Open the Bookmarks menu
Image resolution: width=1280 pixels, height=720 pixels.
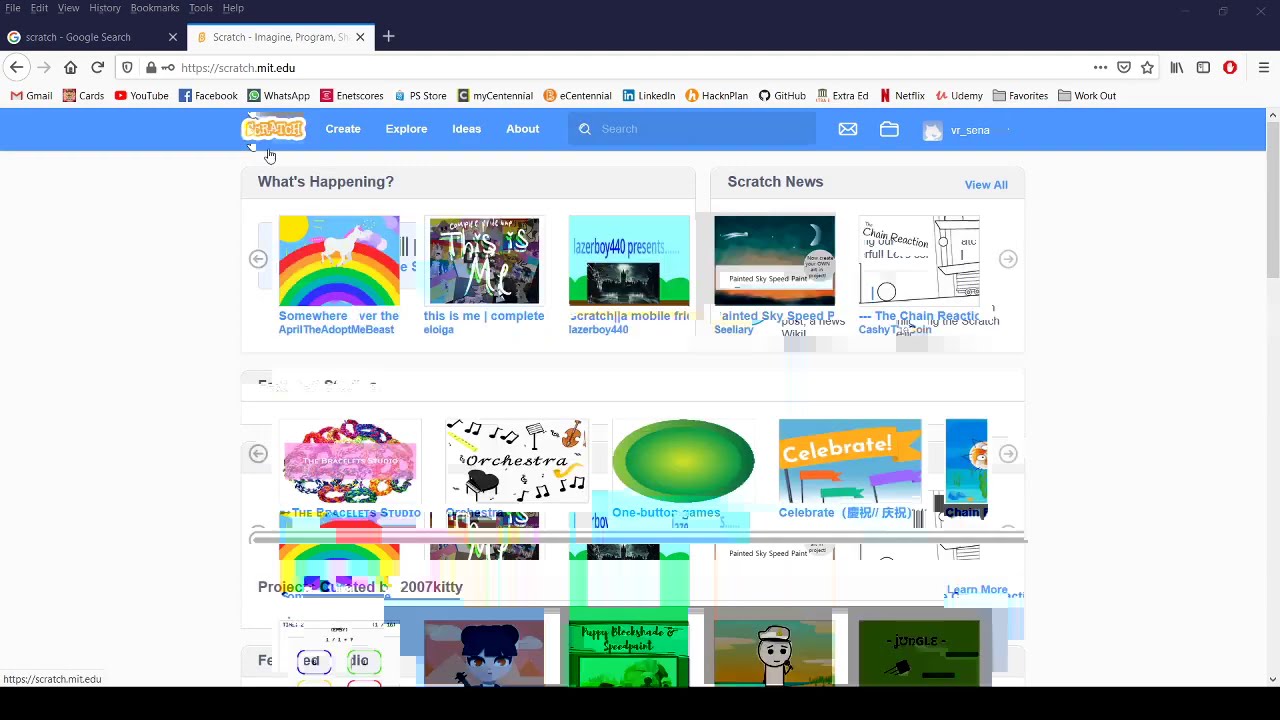click(x=155, y=8)
